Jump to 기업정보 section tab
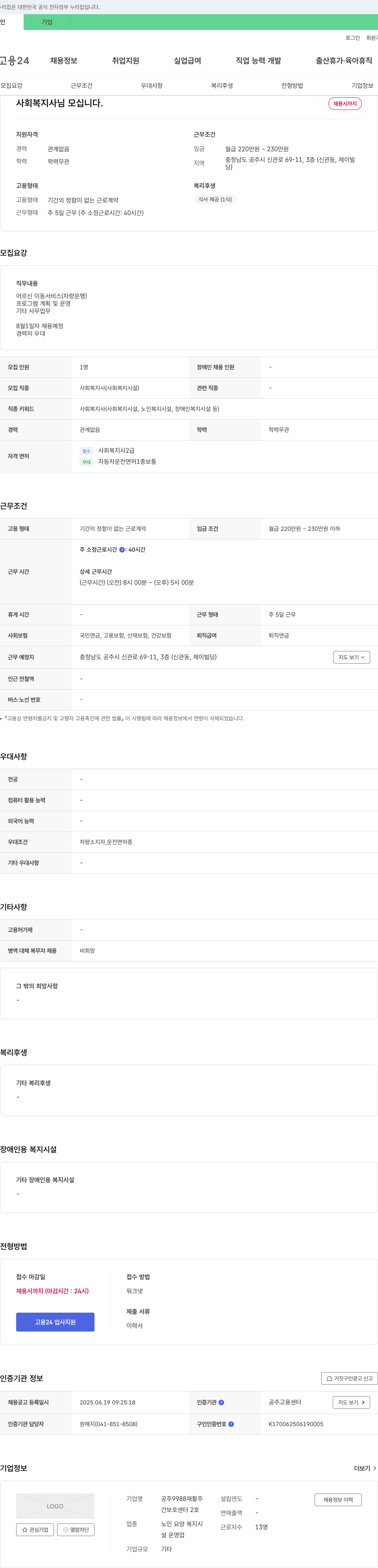Image resolution: width=378 pixels, height=1568 pixels. [362, 86]
